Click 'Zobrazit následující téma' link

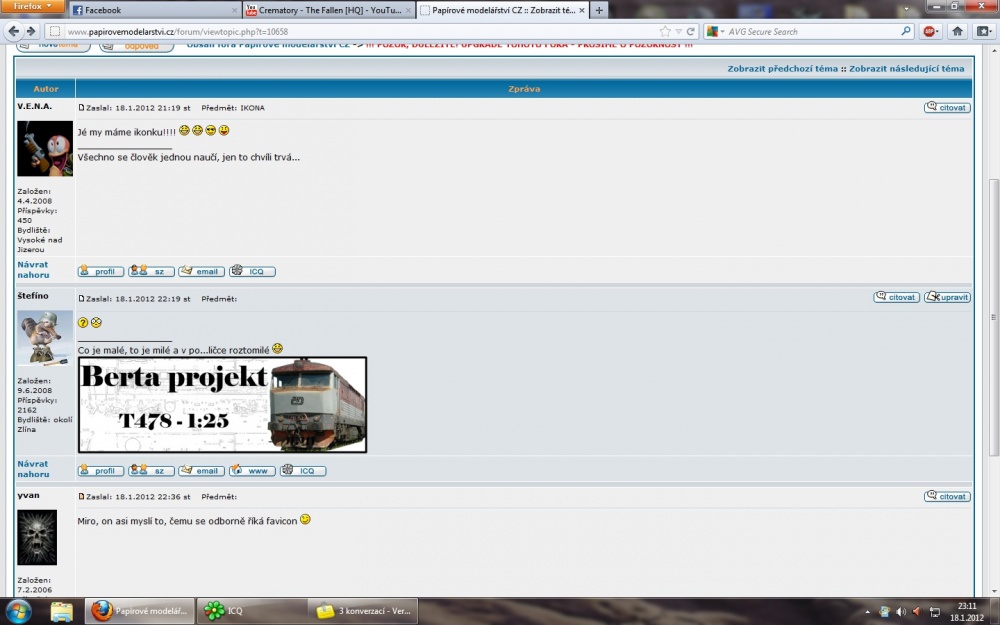click(906, 69)
